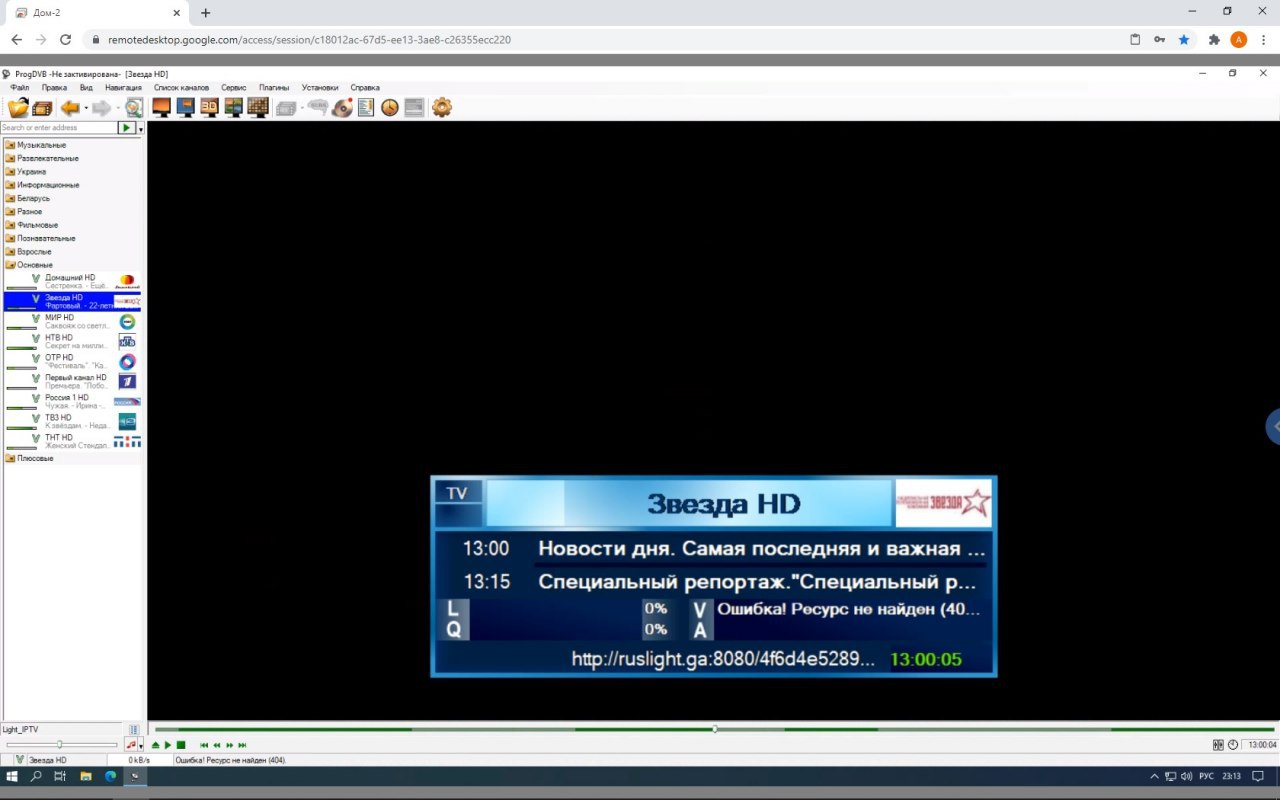Click the taskbar search magnifier
Viewport: 1280px width, 800px height.
tap(36, 776)
